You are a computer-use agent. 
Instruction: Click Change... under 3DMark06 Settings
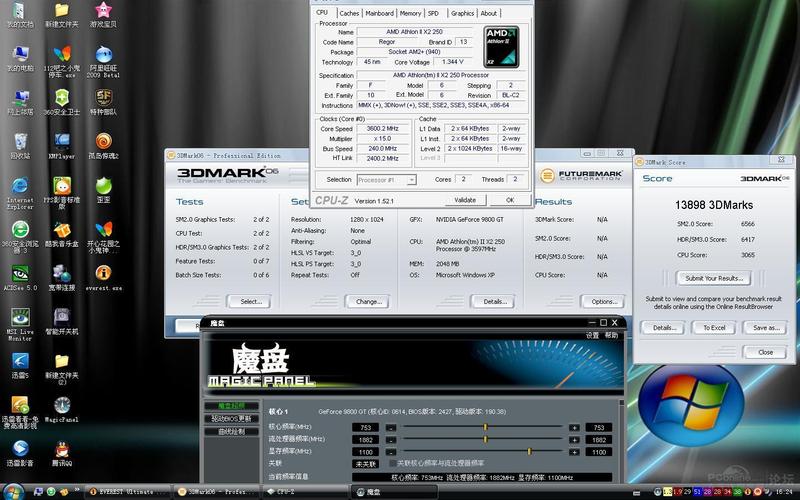366,302
